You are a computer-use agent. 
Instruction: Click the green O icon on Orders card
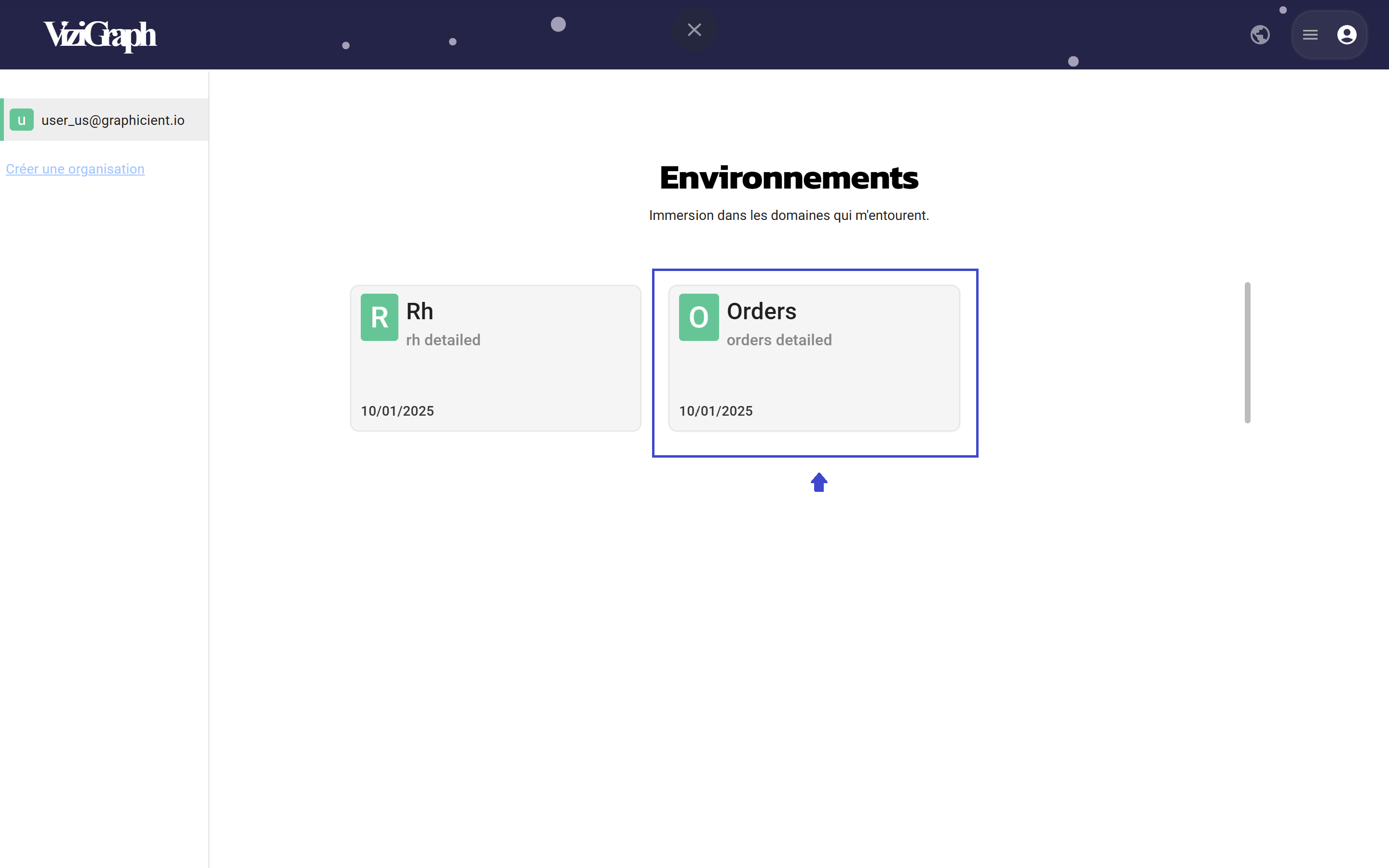point(698,317)
